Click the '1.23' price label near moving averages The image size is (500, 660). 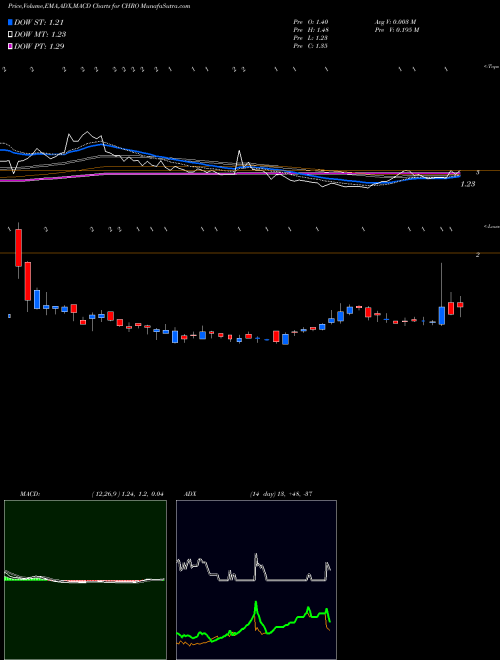tap(468, 184)
